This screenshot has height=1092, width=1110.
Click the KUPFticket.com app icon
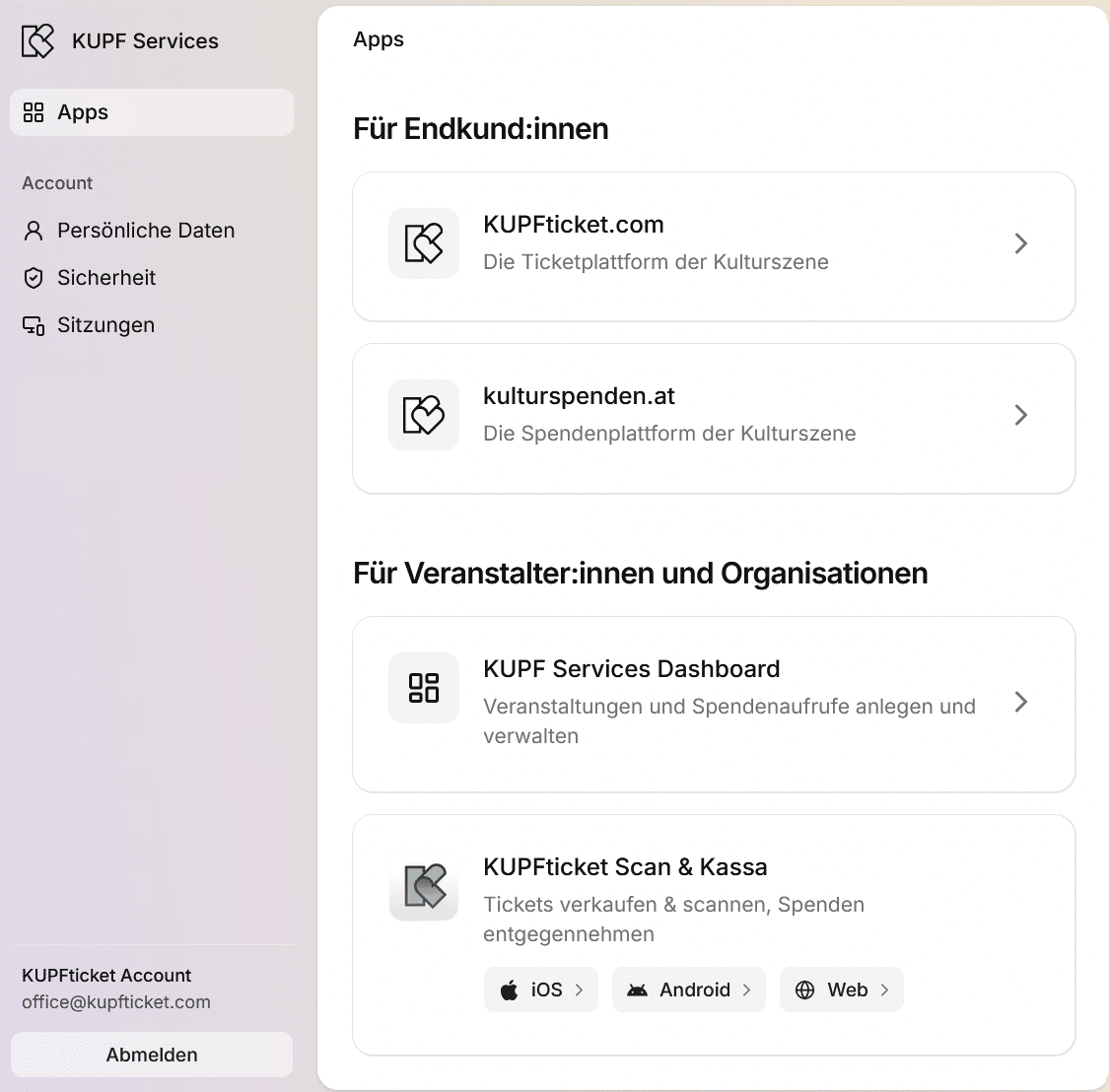424,243
